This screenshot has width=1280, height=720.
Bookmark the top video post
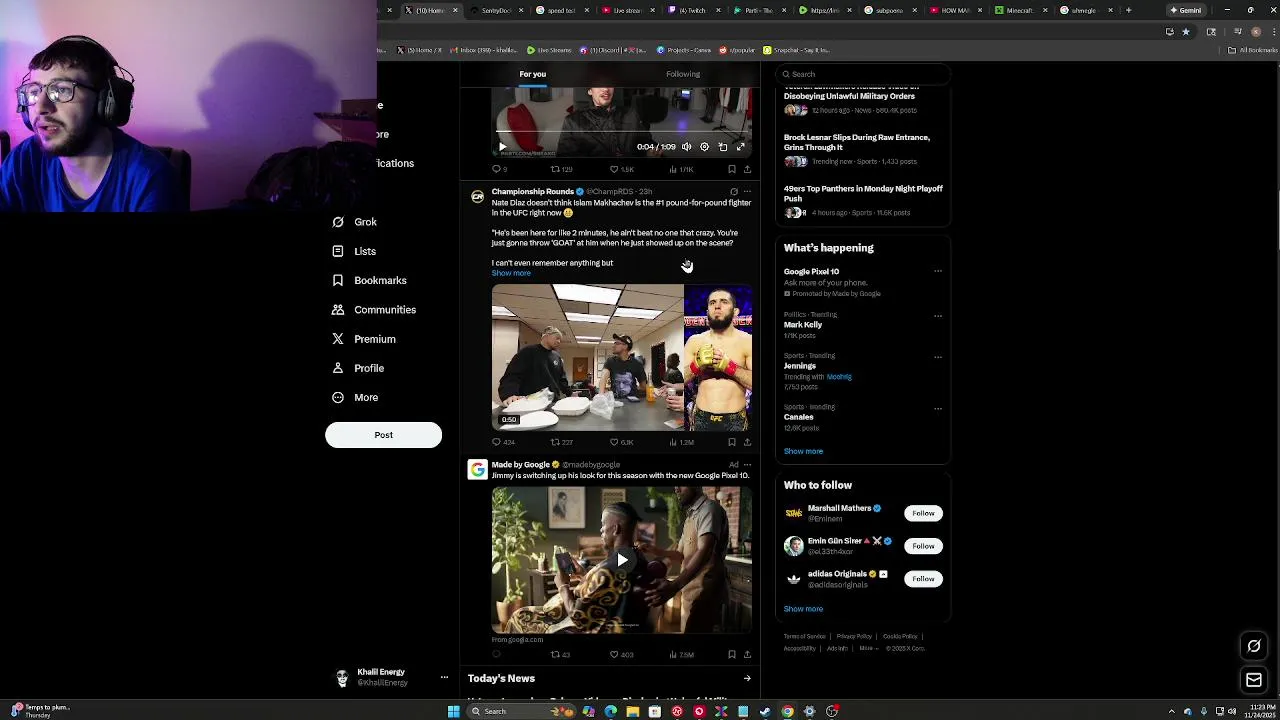click(x=731, y=169)
